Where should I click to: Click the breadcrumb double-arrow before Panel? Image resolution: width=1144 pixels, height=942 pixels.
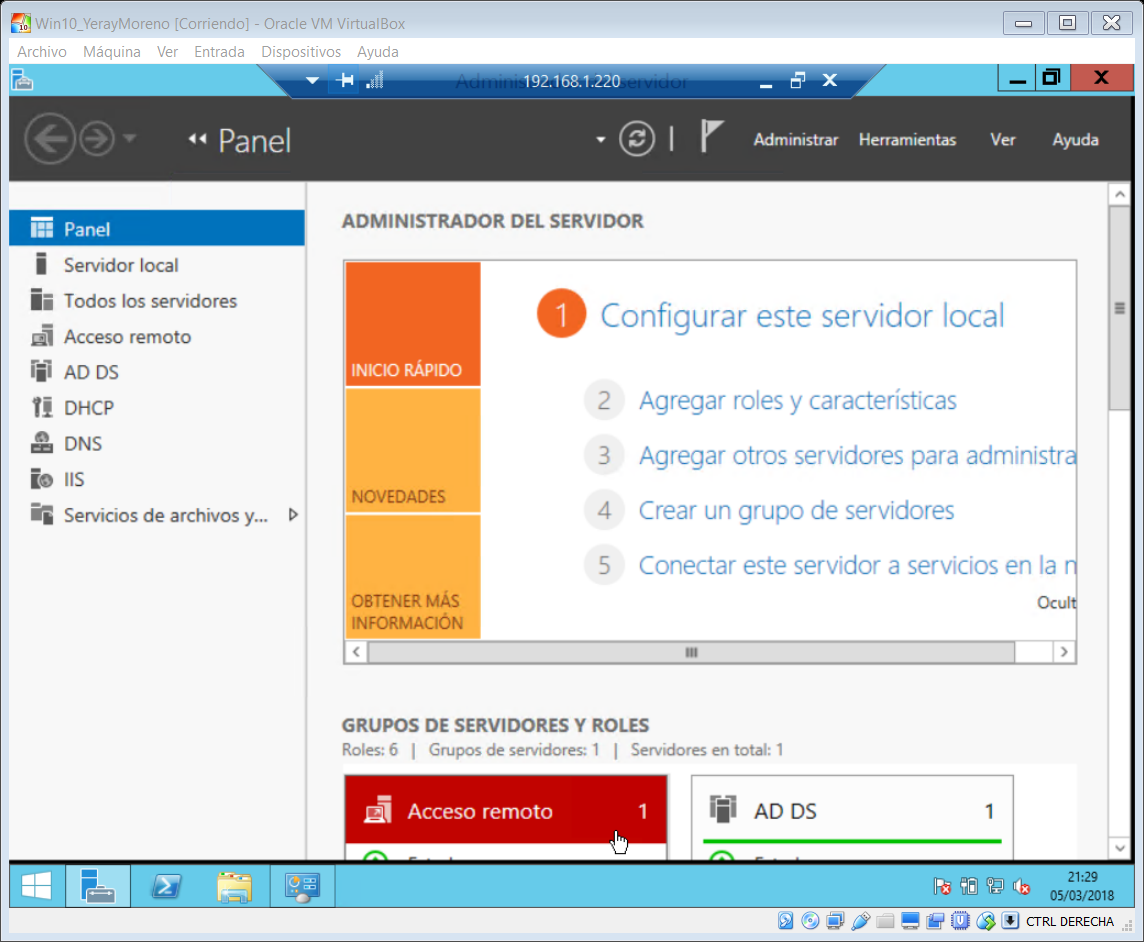(197, 139)
